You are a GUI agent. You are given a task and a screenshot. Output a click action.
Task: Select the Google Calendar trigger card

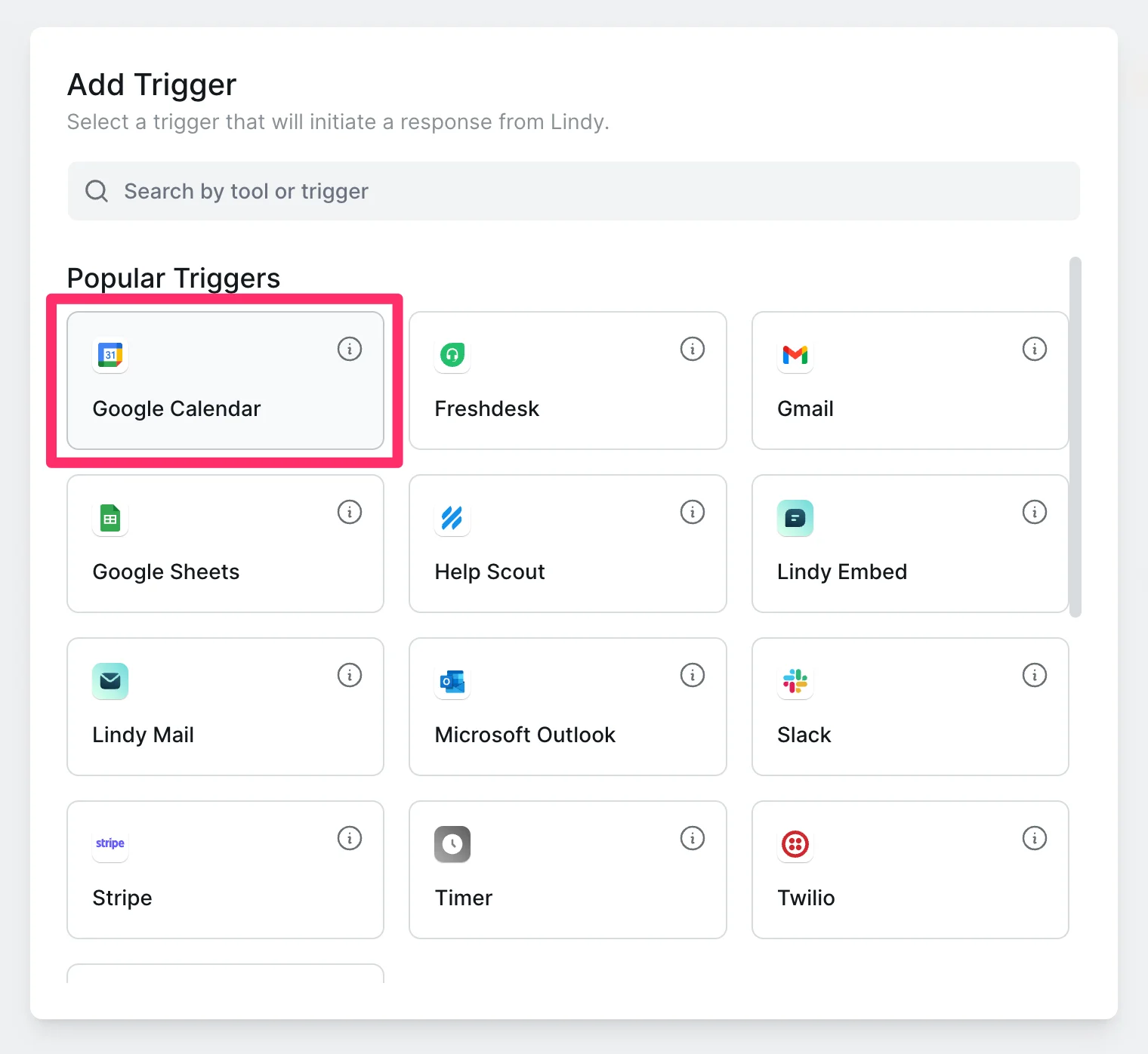click(x=225, y=381)
